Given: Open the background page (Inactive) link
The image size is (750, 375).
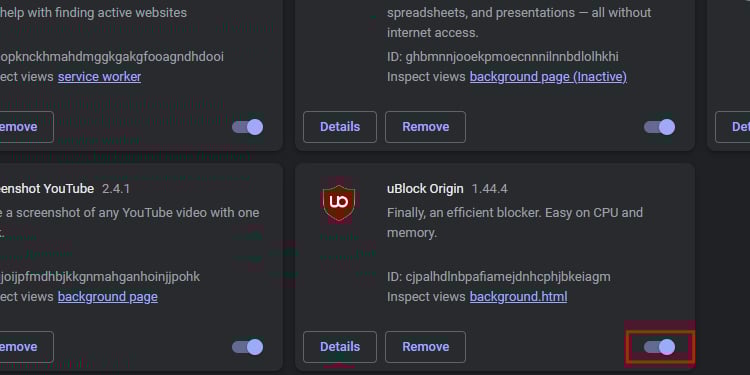Looking at the screenshot, I should [x=548, y=77].
